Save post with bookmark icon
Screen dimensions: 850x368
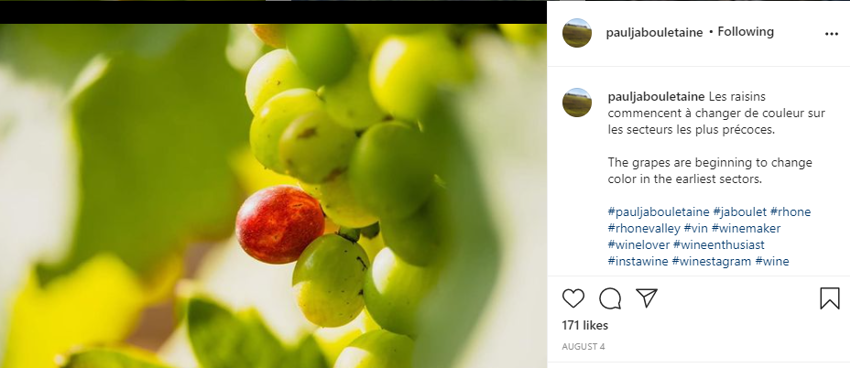tap(829, 299)
